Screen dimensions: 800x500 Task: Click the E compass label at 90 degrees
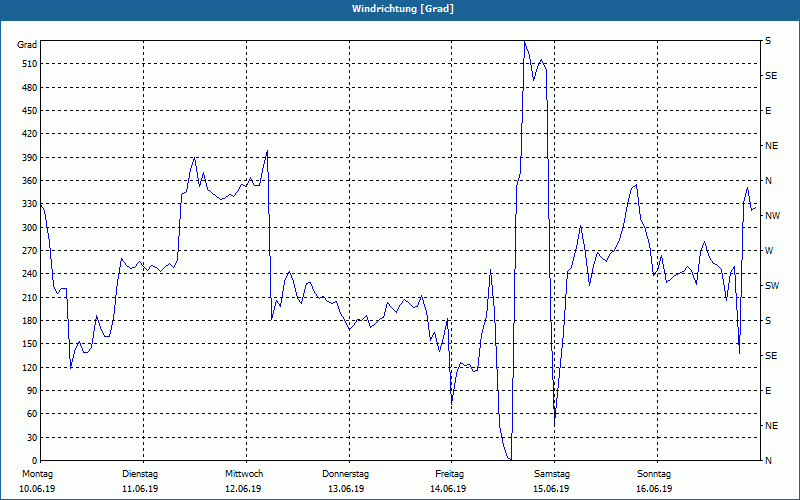tap(768, 391)
